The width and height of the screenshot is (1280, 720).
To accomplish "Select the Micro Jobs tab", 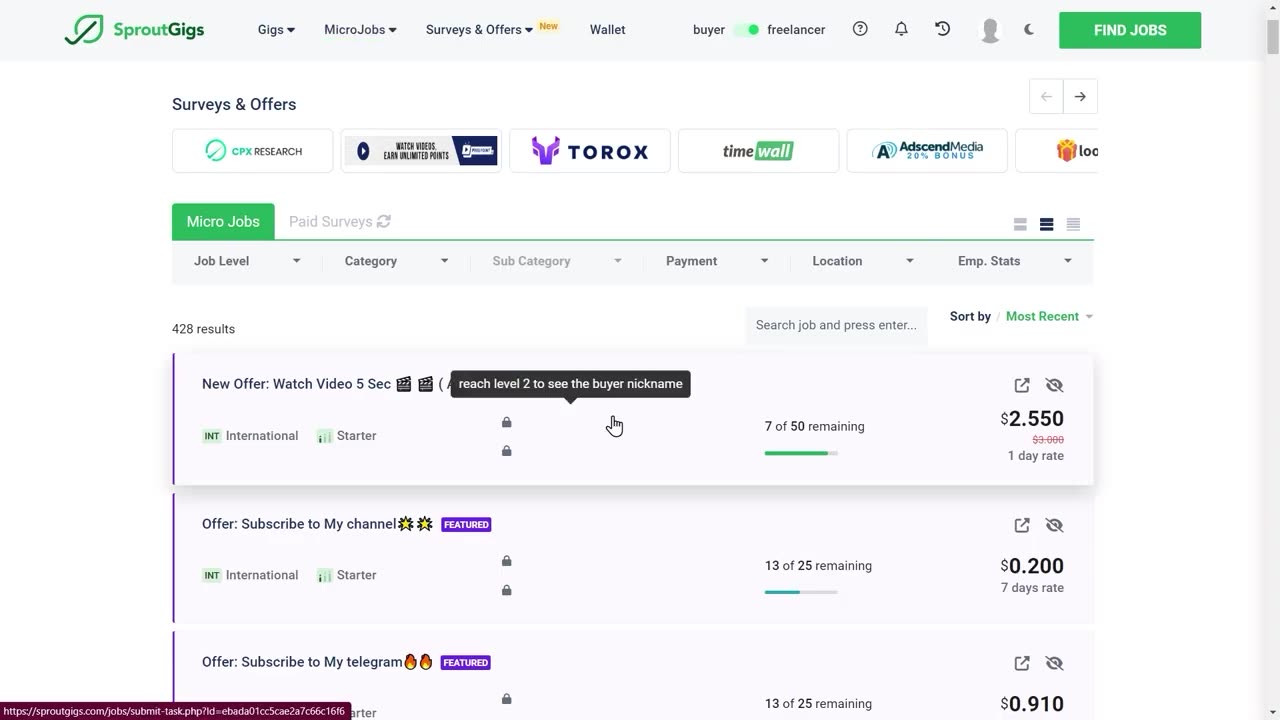I will pyautogui.click(x=223, y=221).
